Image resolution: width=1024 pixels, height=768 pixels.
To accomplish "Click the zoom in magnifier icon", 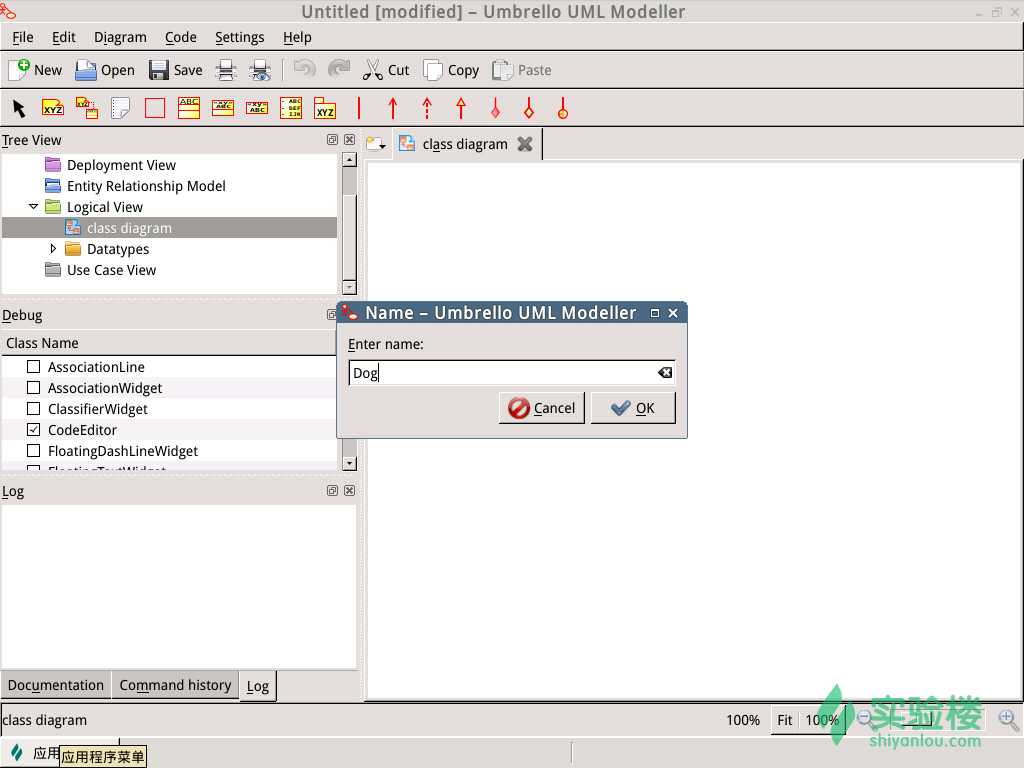I will [1008, 720].
